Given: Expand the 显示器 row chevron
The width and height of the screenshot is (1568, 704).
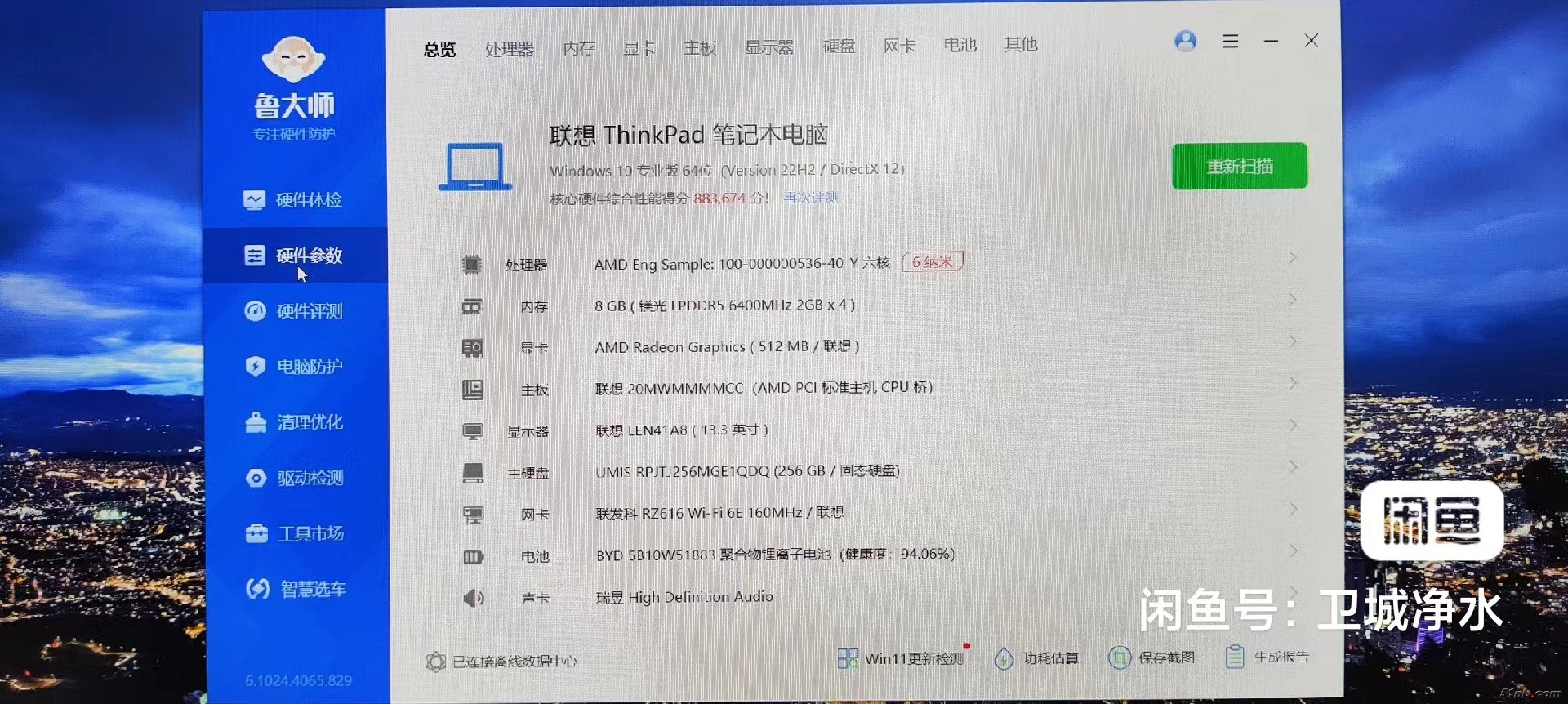Looking at the screenshot, I should pos(1293,425).
